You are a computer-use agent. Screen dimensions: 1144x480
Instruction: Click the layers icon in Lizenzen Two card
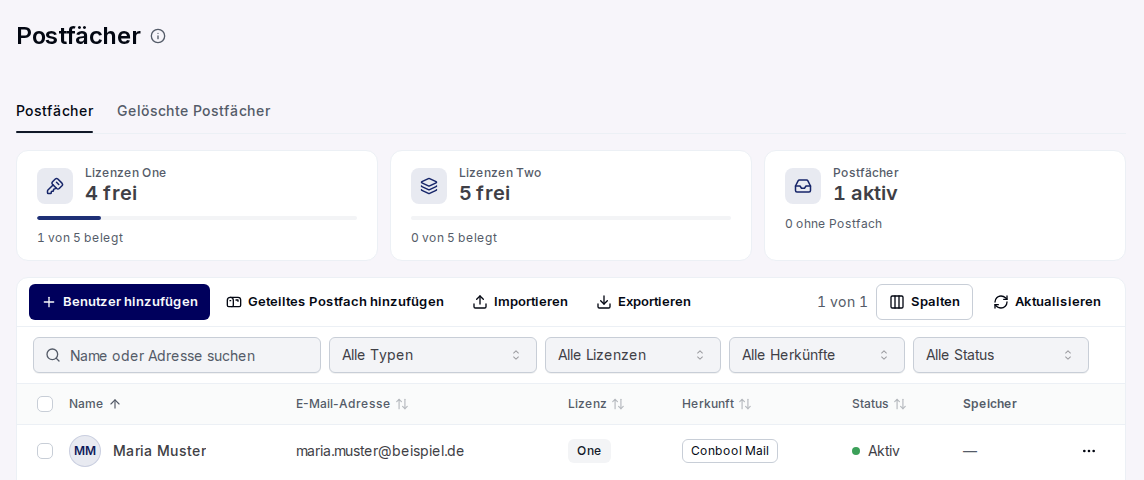(429, 186)
